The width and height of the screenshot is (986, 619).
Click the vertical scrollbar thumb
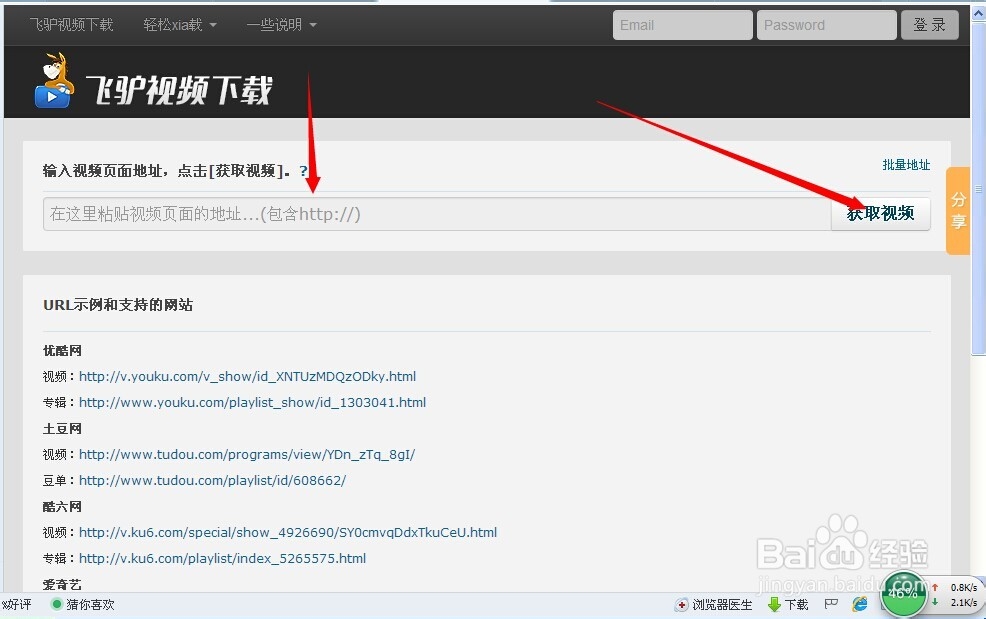[x=978, y=189]
